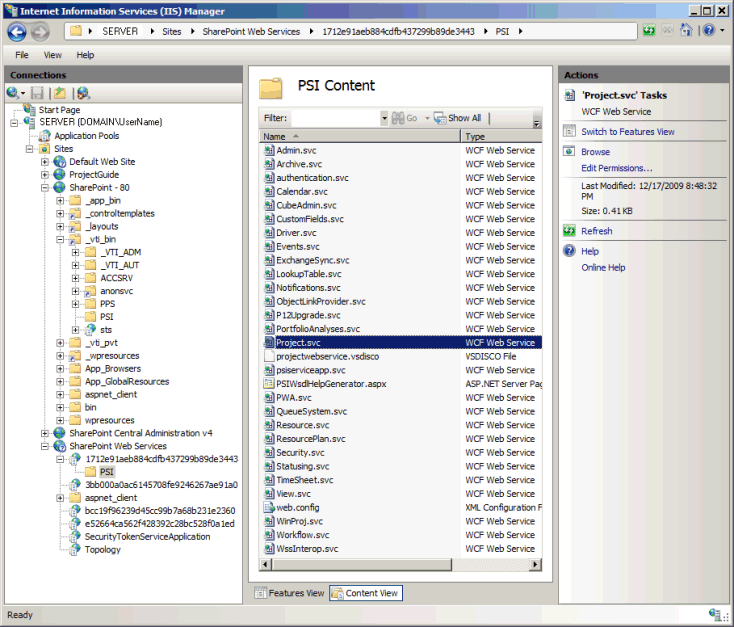Collapse the SharePoint - 80 site
Screen dimensions: 734x627
click(x=44, y=188)
